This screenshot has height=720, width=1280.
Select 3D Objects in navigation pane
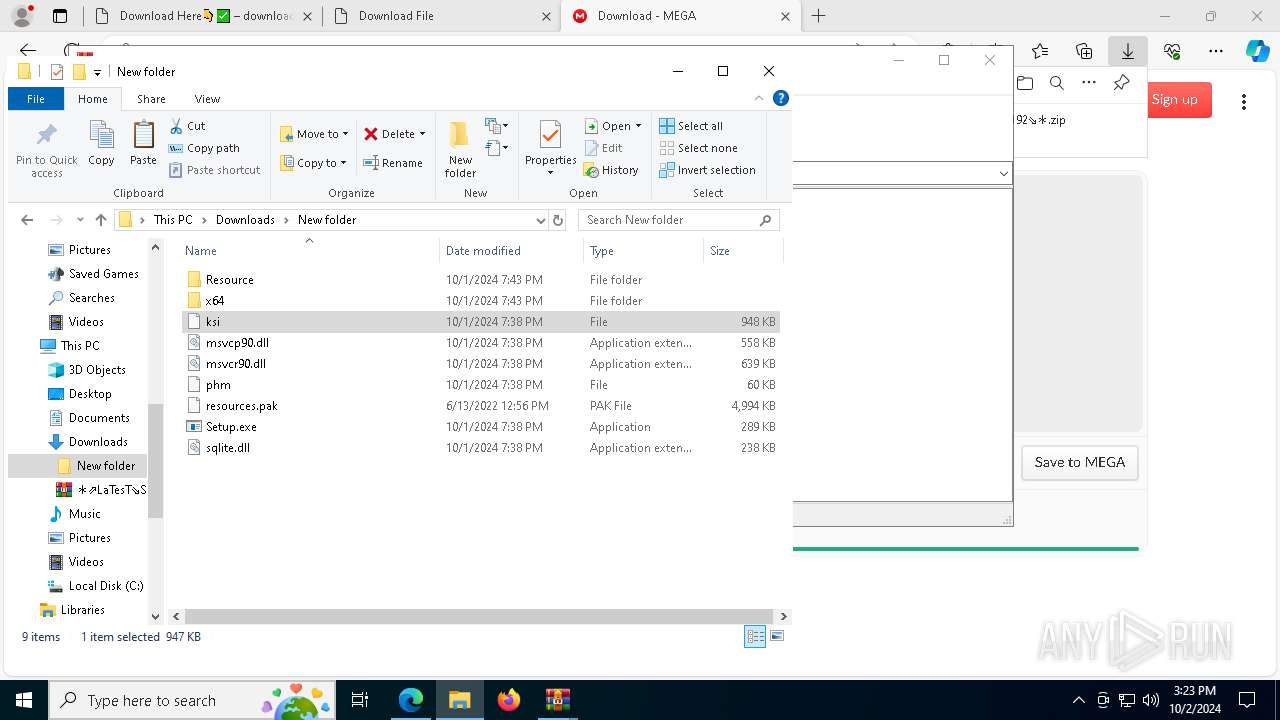click(x=96, y=370)
